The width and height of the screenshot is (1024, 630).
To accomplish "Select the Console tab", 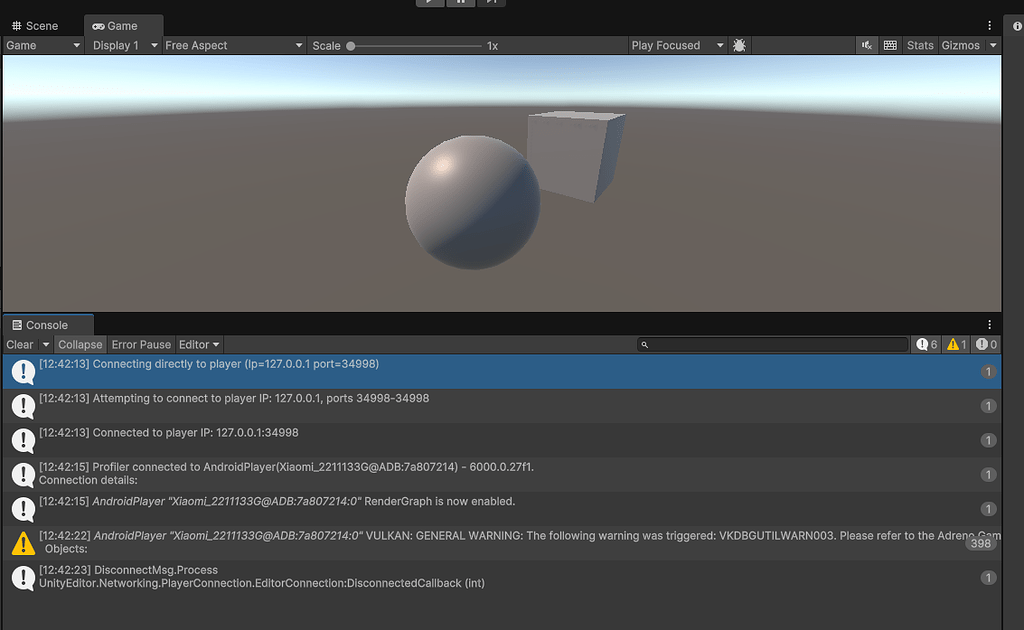I will pos(45,325).
